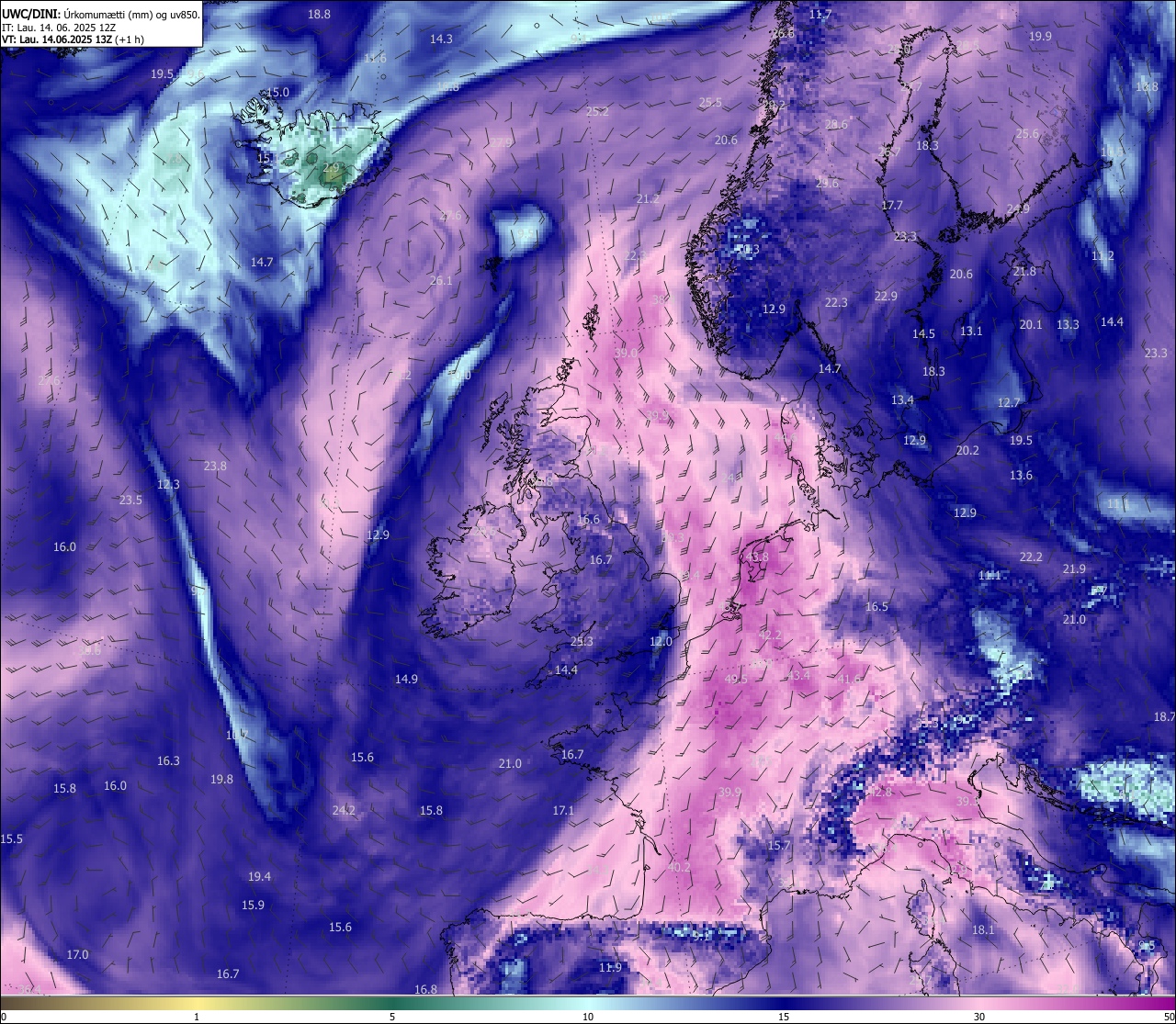Image resolution: width=1176 pixels, height=1024 pixels.
Task: Click the 15.9 value label
Action: click(253, 906)
